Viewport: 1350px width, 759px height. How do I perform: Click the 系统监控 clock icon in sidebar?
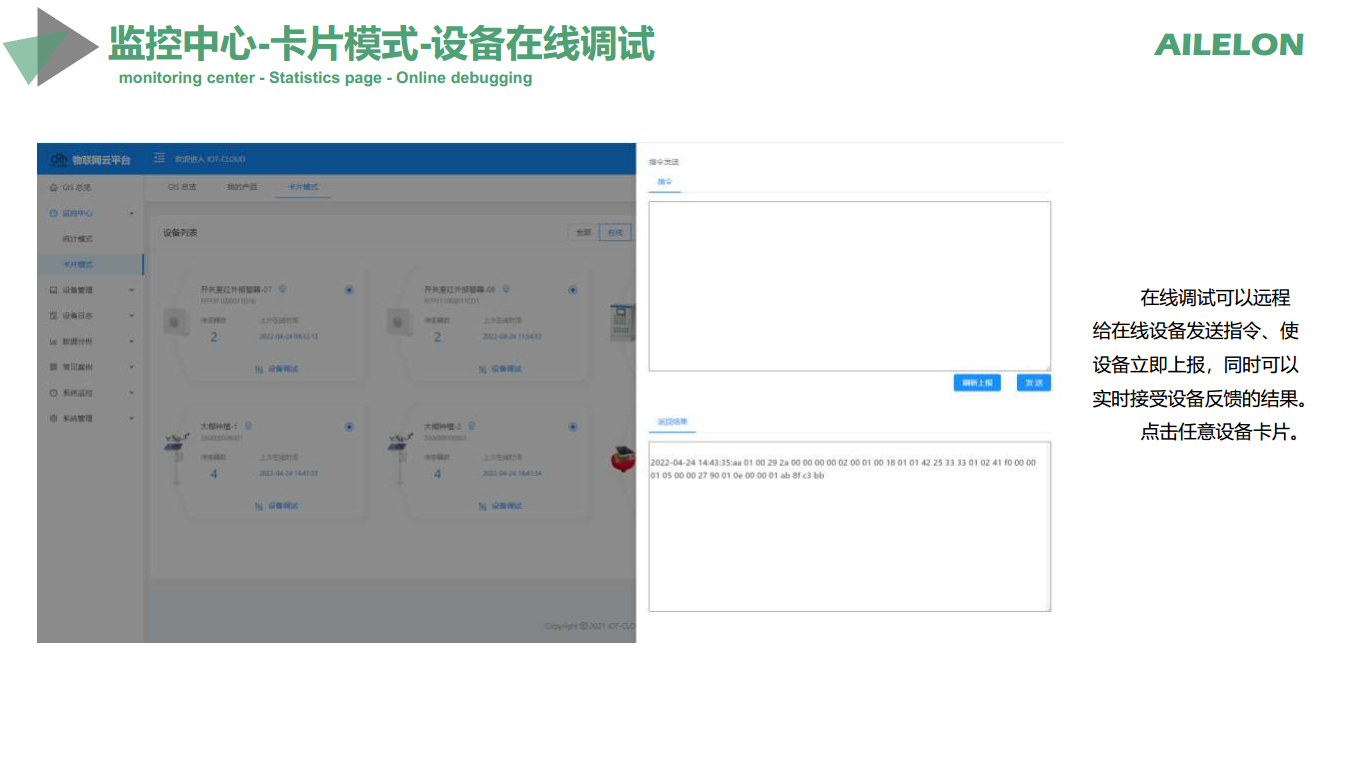point(53,393)
